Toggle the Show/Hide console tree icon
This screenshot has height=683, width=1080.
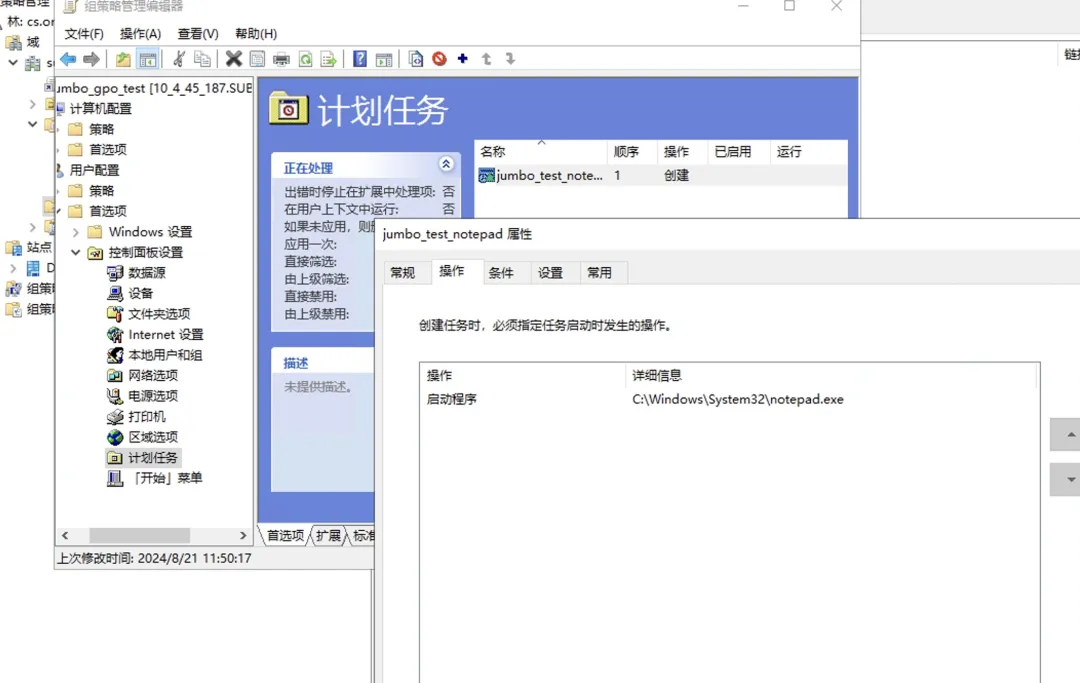tap(147, 58)
